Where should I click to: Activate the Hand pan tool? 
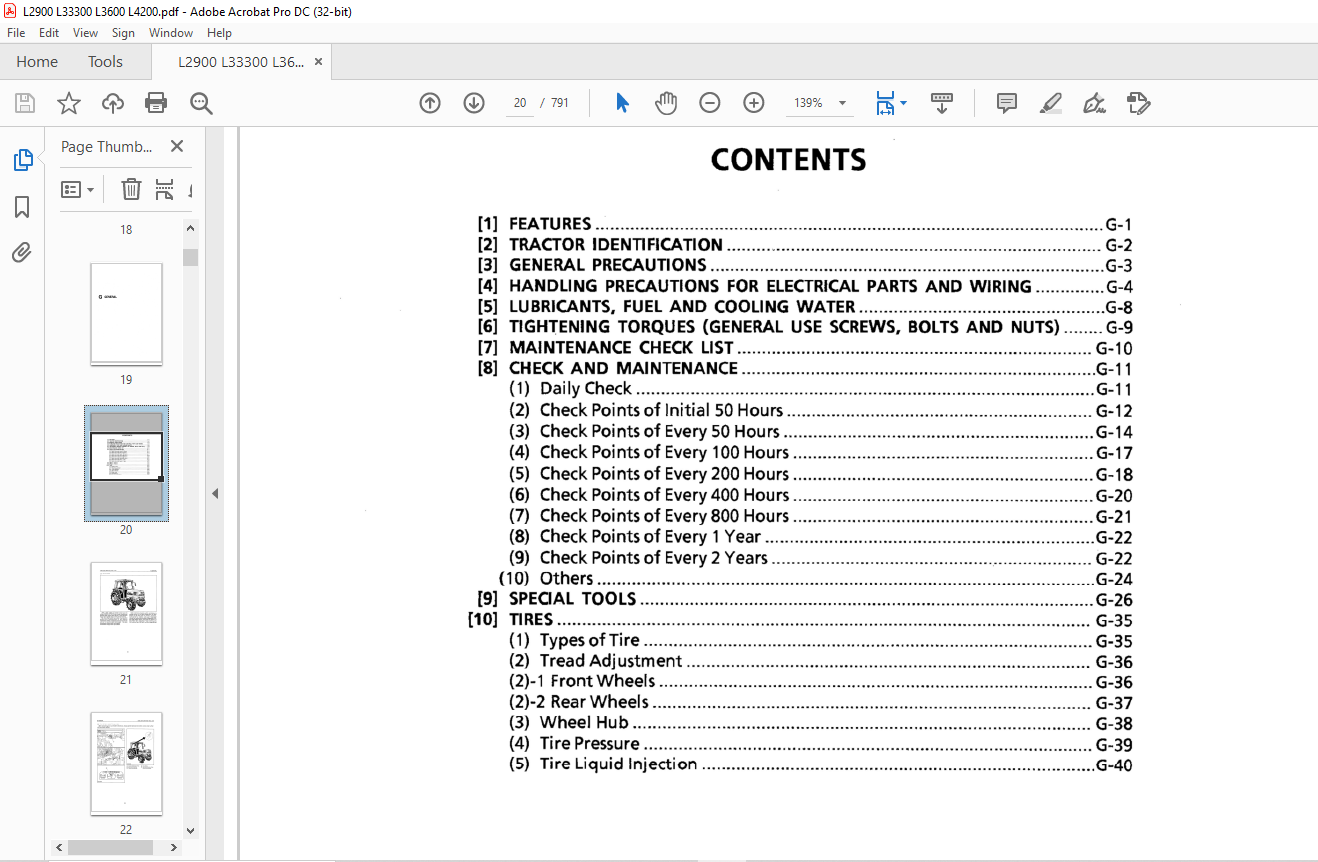666,103
